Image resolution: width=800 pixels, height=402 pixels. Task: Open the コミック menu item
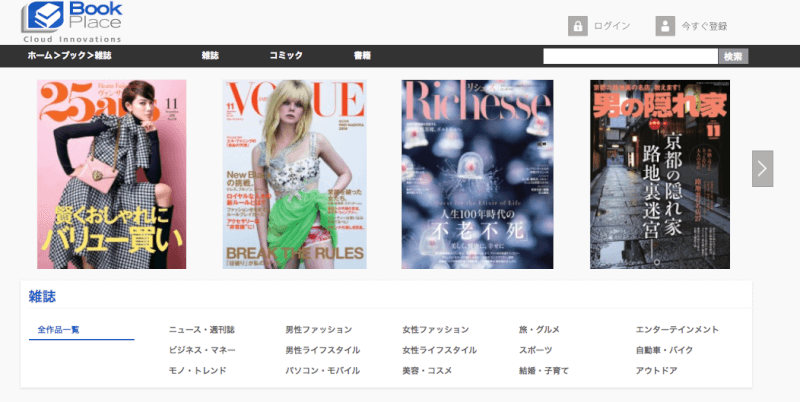286,56
